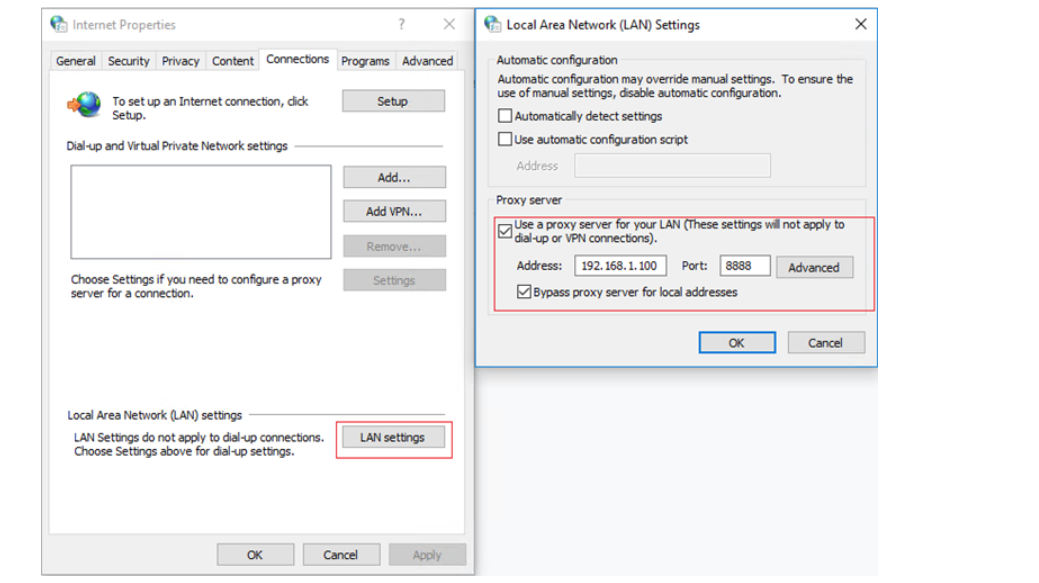Image resolution: width=1039 pixels, height=583 pixels.
Task: Click the help question mark button
Action: [x=402, y=24]
